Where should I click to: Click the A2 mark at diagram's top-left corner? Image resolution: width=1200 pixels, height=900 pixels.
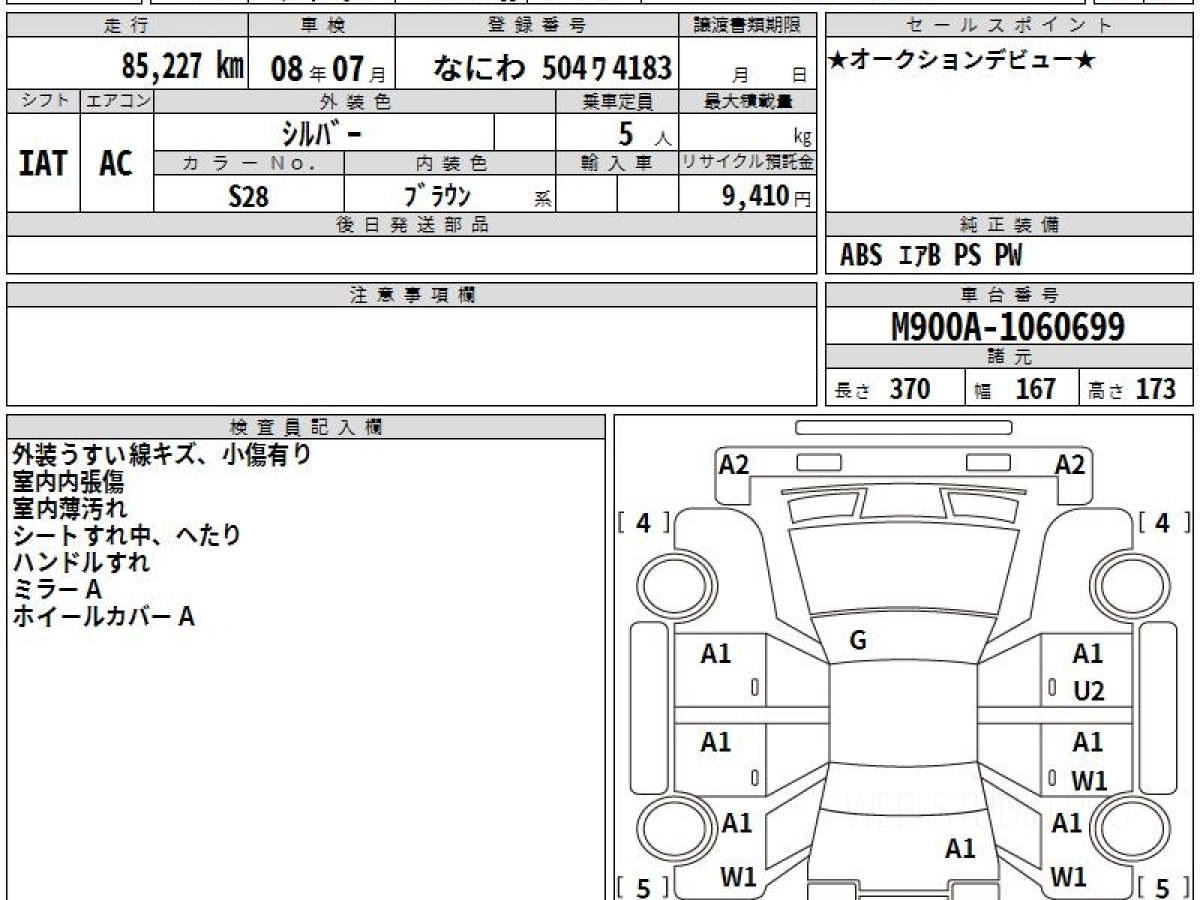[734, 464]
